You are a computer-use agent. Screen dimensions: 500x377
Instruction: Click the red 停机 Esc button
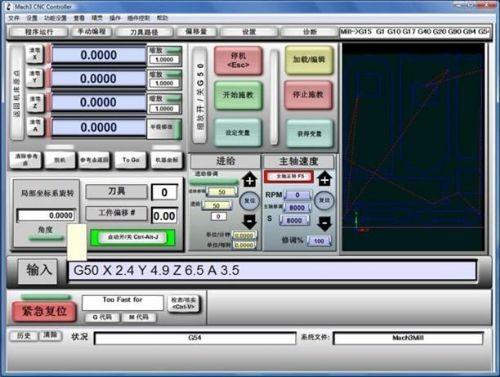pos(238,60)
